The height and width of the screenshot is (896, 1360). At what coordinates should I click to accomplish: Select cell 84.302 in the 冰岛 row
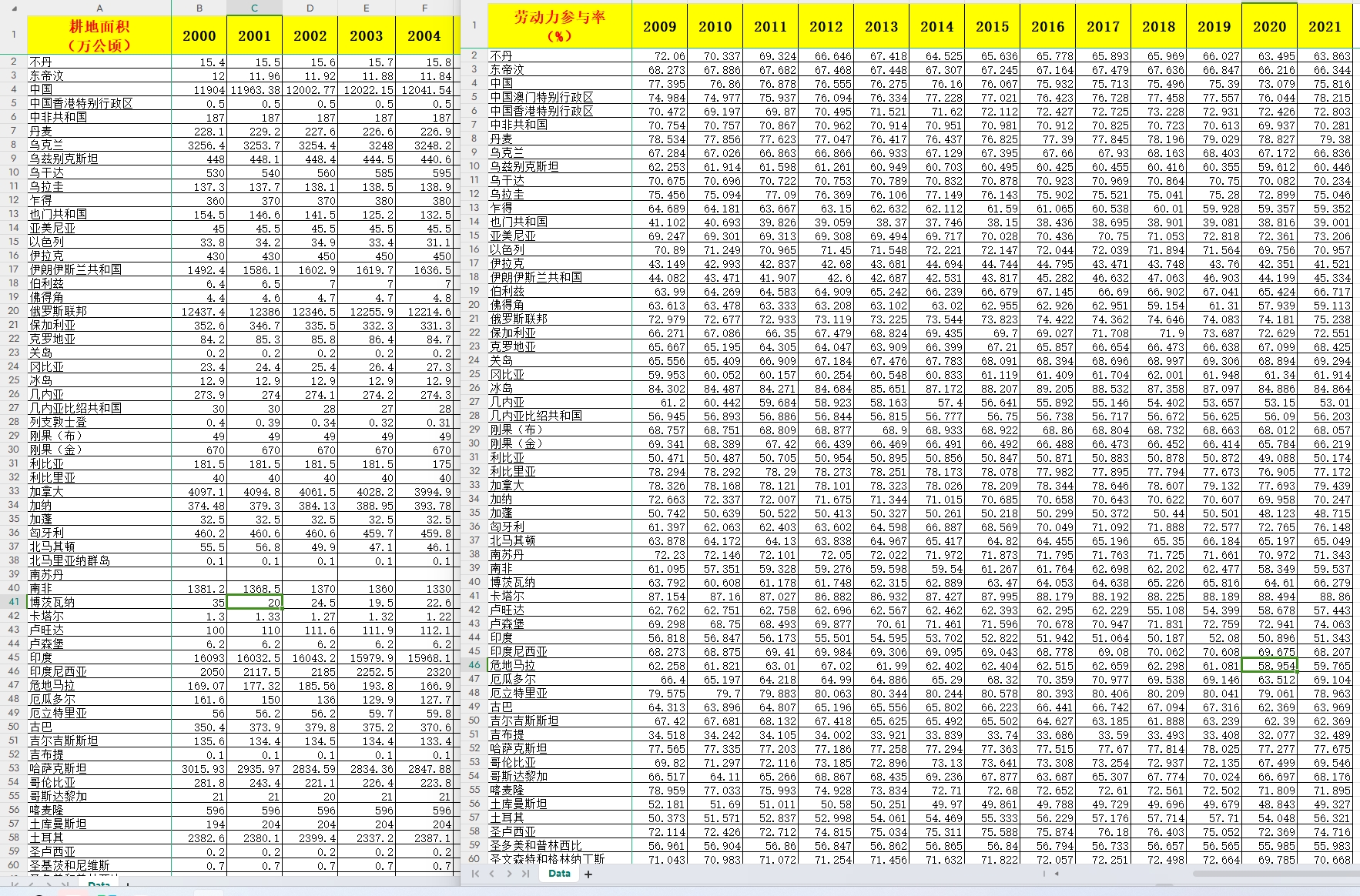point(660,388)
